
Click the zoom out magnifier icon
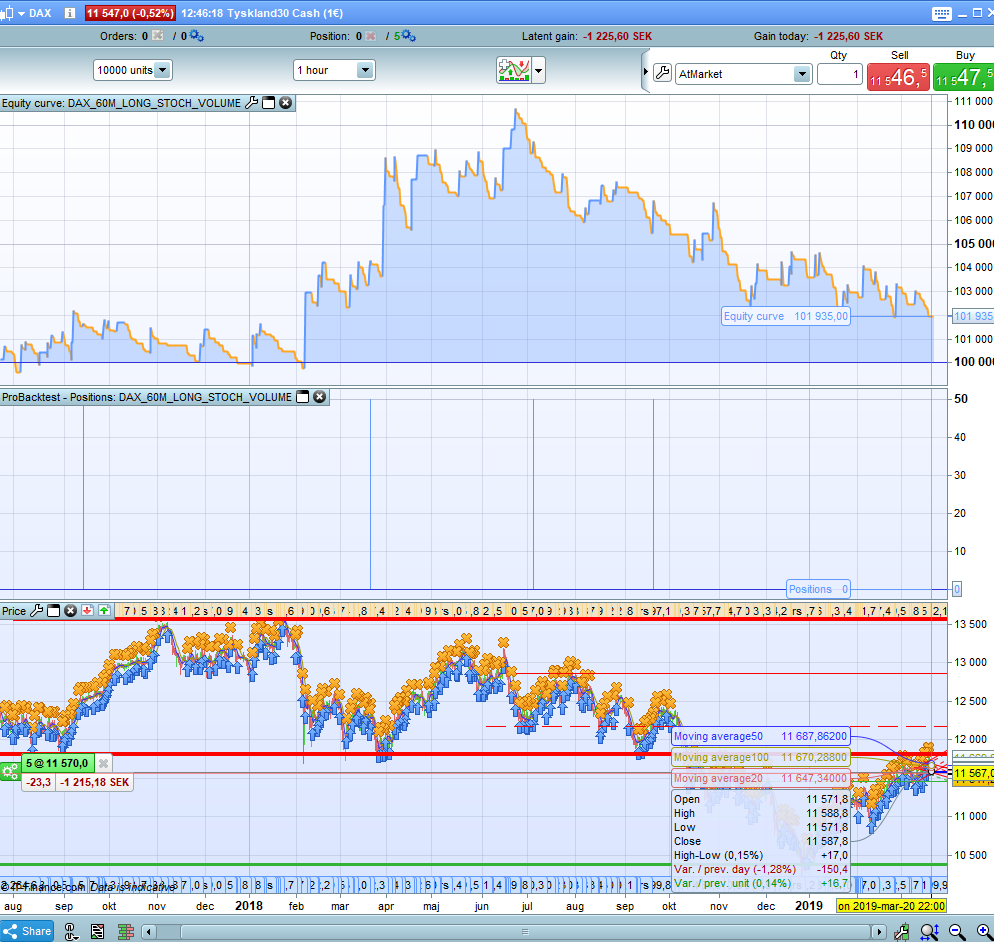coord(956,932)
